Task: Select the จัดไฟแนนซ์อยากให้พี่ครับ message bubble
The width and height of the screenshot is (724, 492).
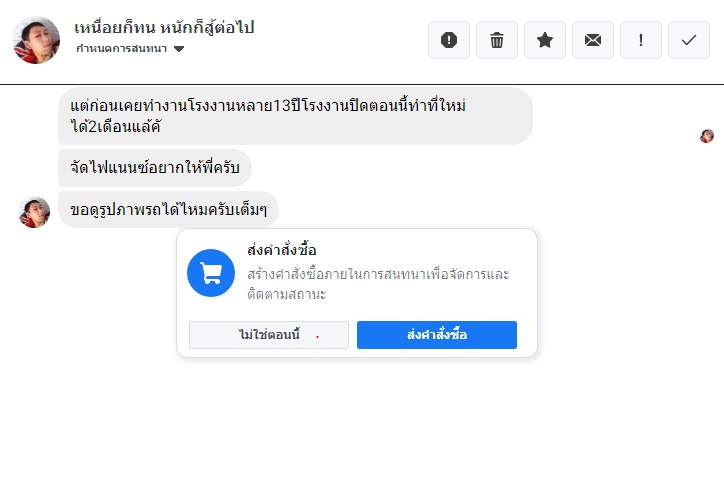Action: click(155, 168)
